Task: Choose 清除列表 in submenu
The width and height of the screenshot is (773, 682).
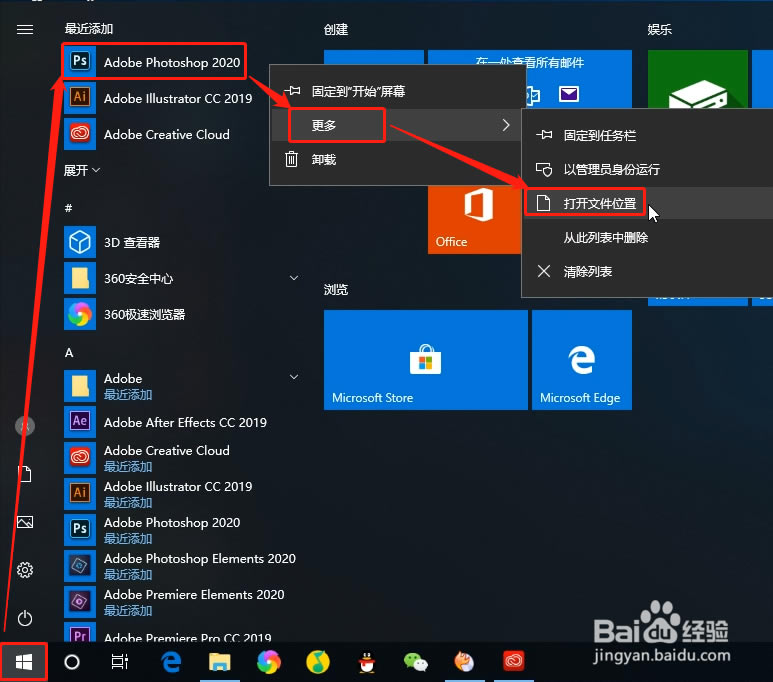Action: pos(647,271)
